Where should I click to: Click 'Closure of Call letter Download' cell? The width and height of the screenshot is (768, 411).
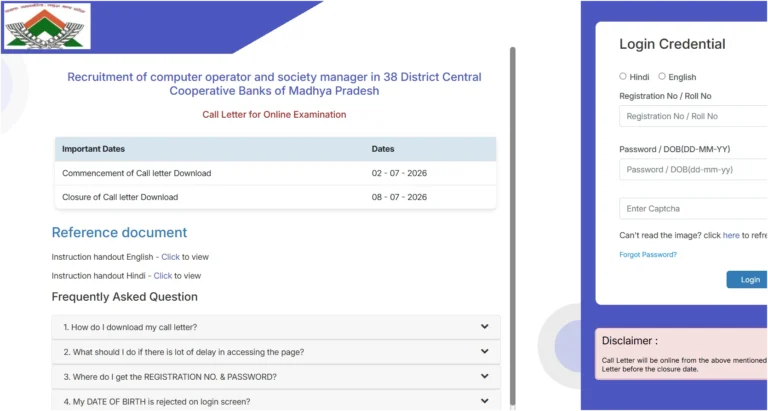coord(120,197)
